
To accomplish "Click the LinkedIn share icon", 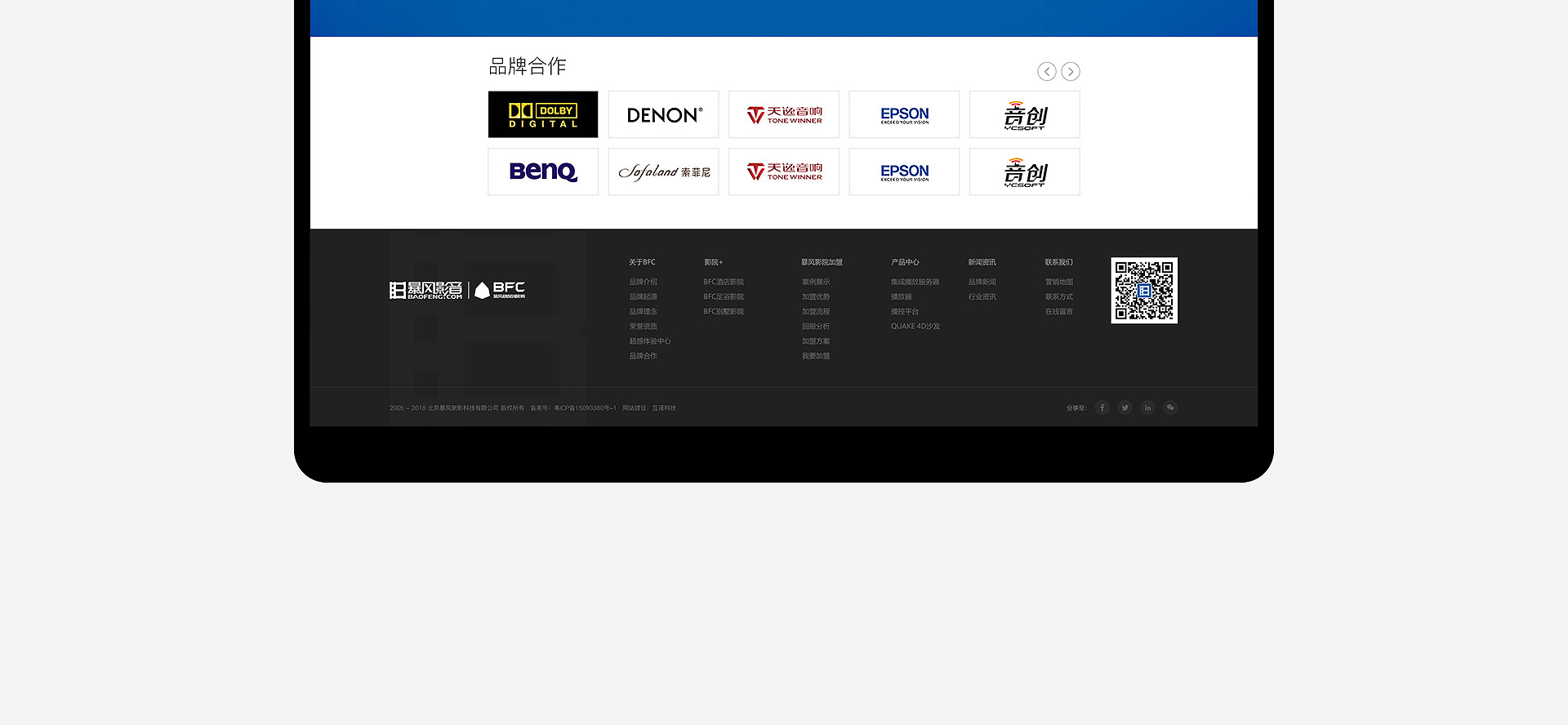I will coord(1147,408).
